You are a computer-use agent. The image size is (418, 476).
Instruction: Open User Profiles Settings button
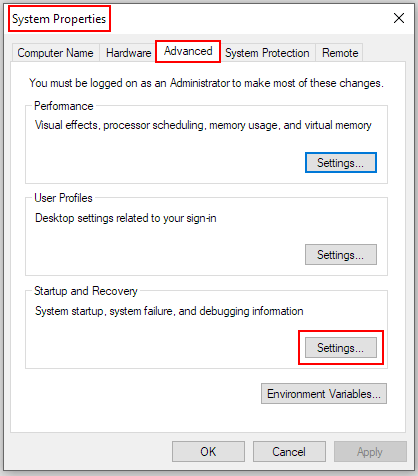(x=341, y=255)
